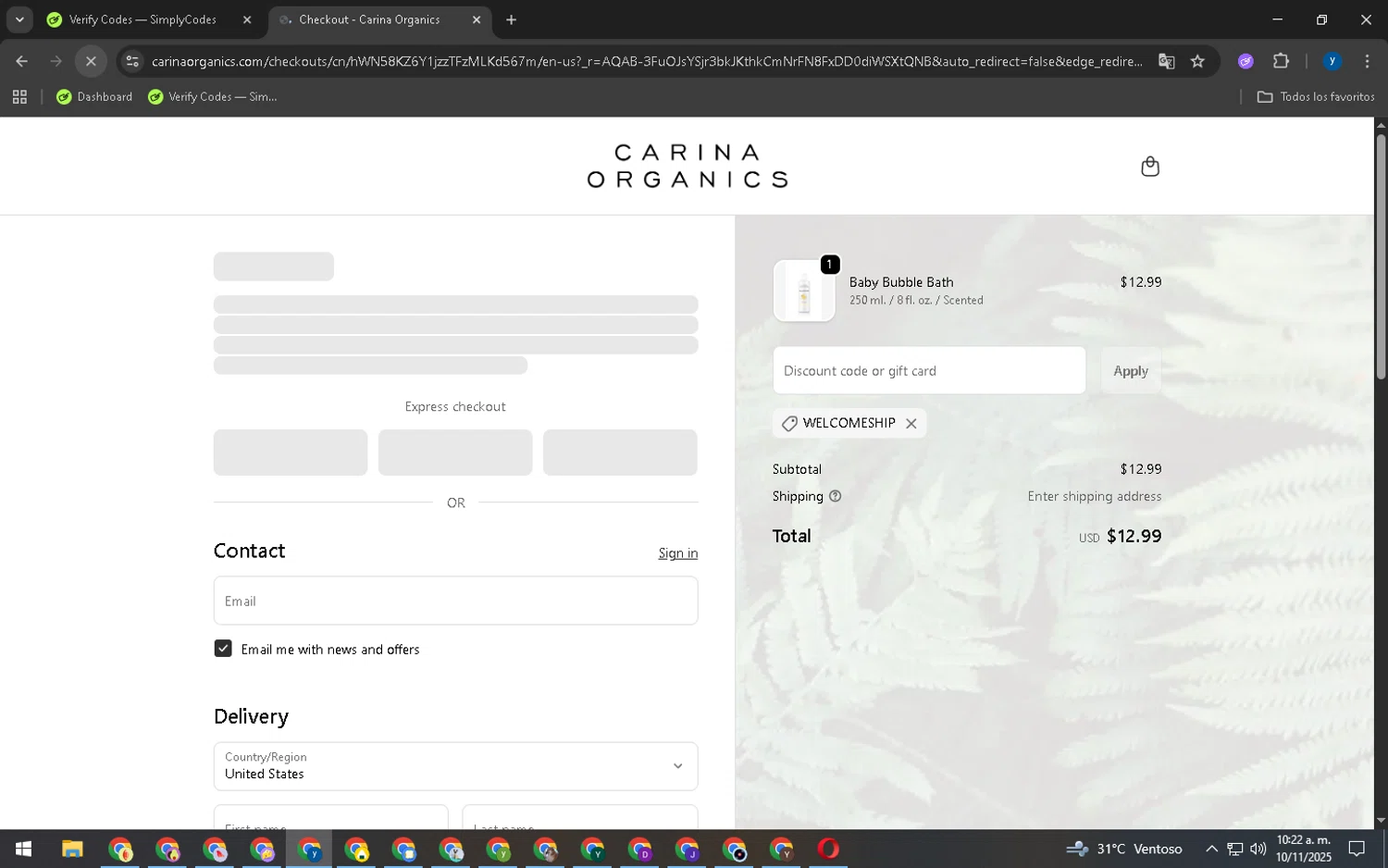The width and height of the screenshot is (1388, 868).
Task: Click the address bar URL
Action: coord(647,61)
